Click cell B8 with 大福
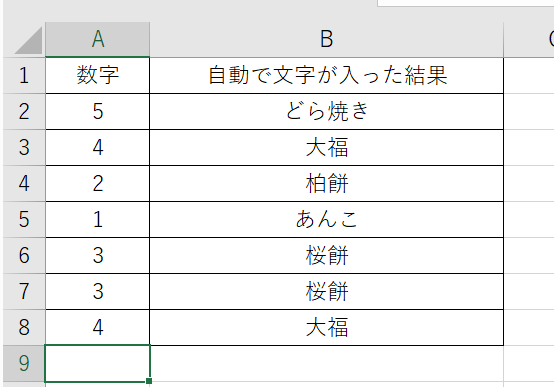This screenshot has width=554, height=387. point(326,328)
